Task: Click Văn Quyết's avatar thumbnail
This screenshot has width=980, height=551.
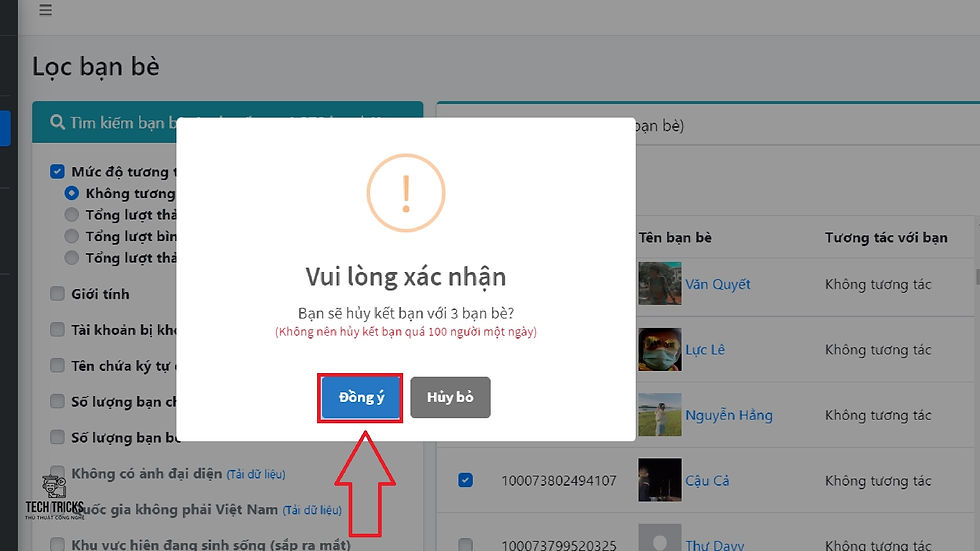Action: (660, 284)
